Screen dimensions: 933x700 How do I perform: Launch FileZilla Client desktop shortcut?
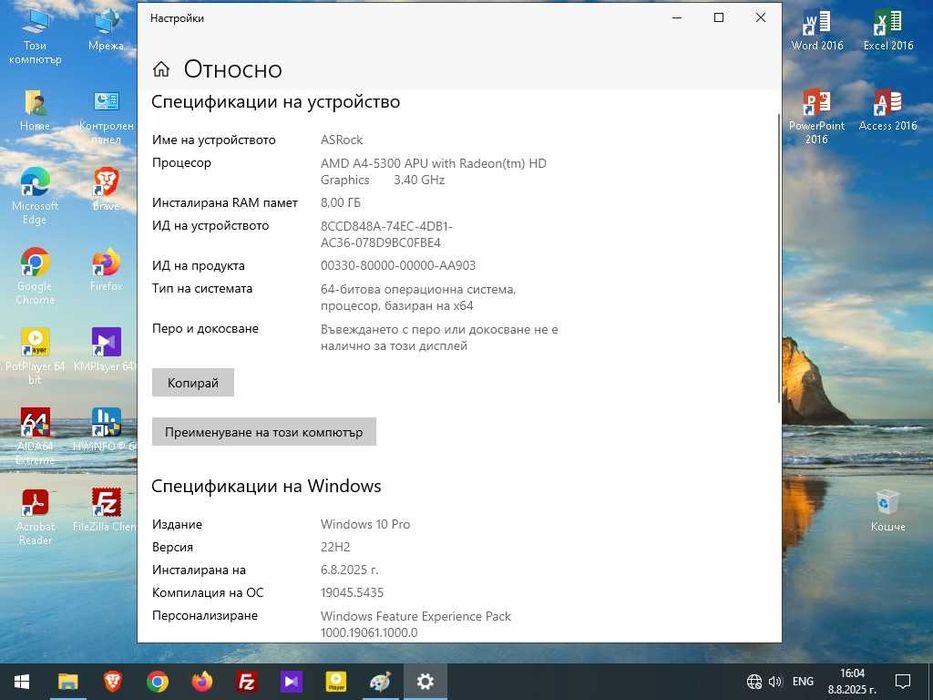click(106, 510)
